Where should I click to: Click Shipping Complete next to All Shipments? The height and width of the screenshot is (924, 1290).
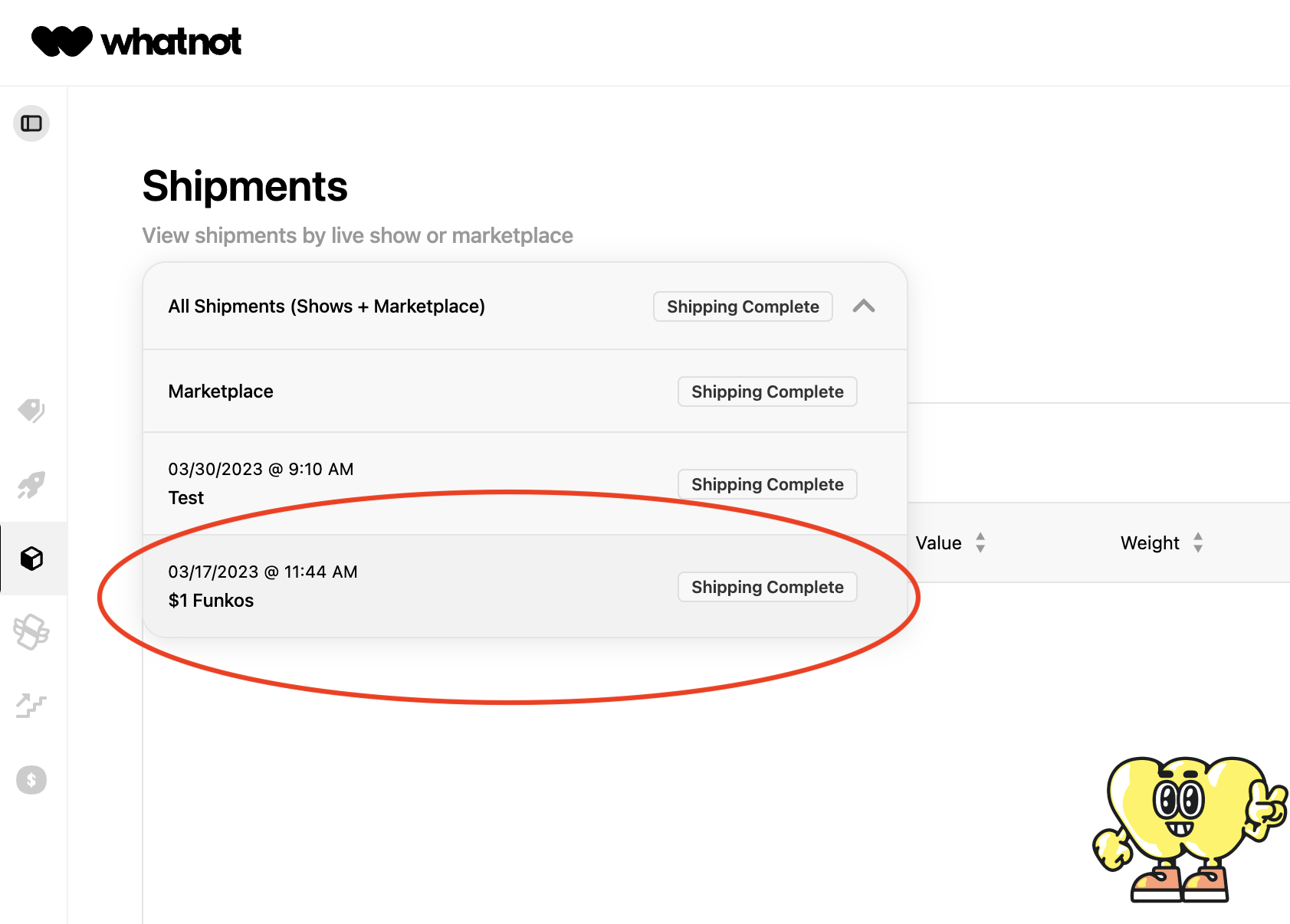point(742,306)
